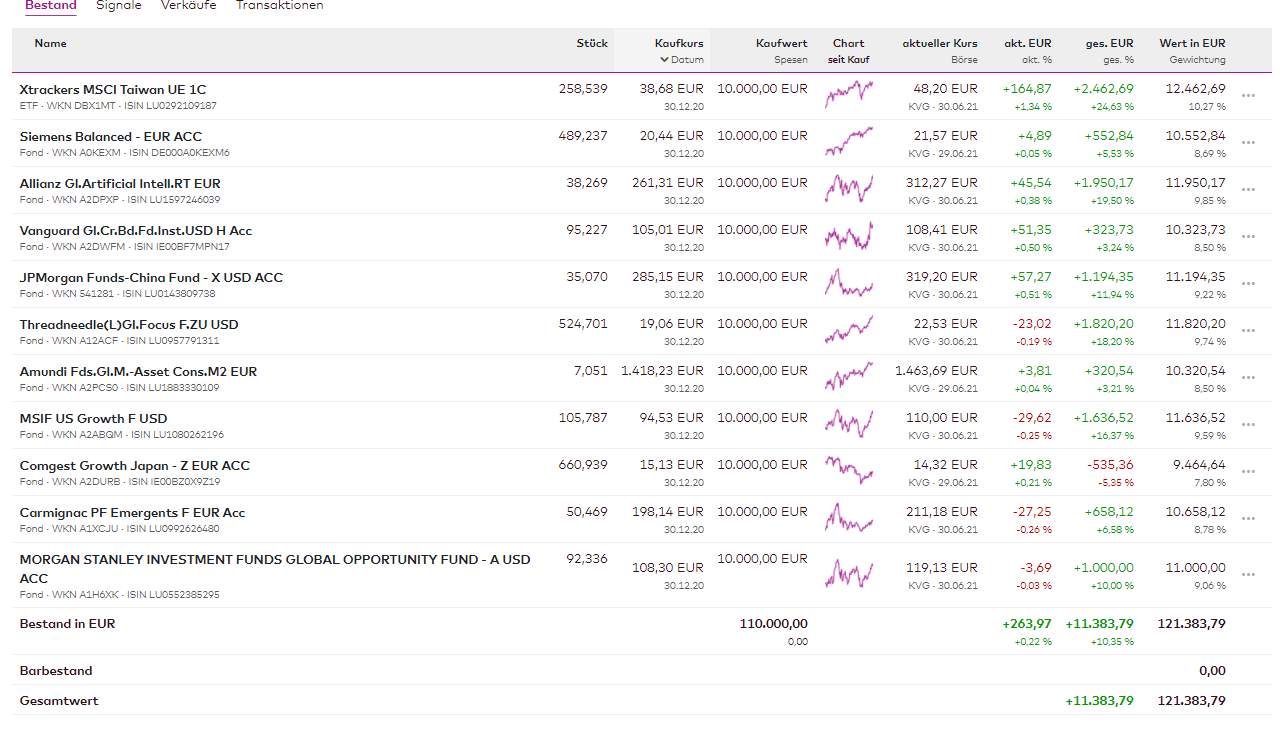Show more actions for Carmignac PF Emergents
The width and height of the screenshot is (1281, 730).
coord(1248,519)
